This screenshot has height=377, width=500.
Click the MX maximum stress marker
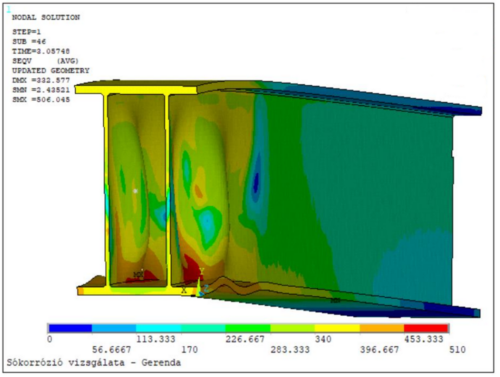coord(138,275)
